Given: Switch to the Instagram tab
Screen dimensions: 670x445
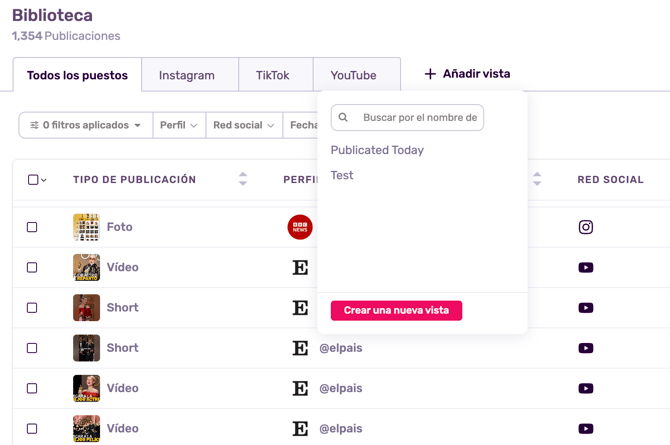Looking at the screenshot, I should click(187, 75).
